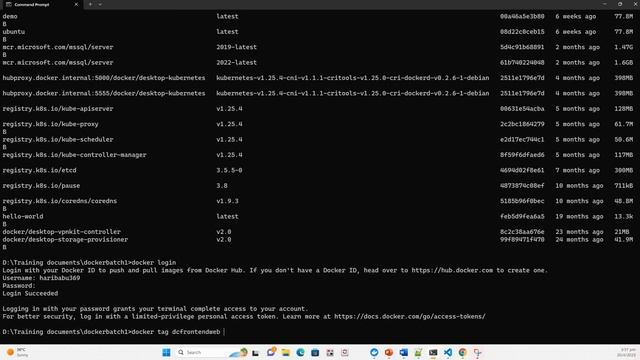Image resolution: width=640 pixels, height=360 pixels.
Task: Click the 'demo' repository name
Action: click(x=10, y=16)
